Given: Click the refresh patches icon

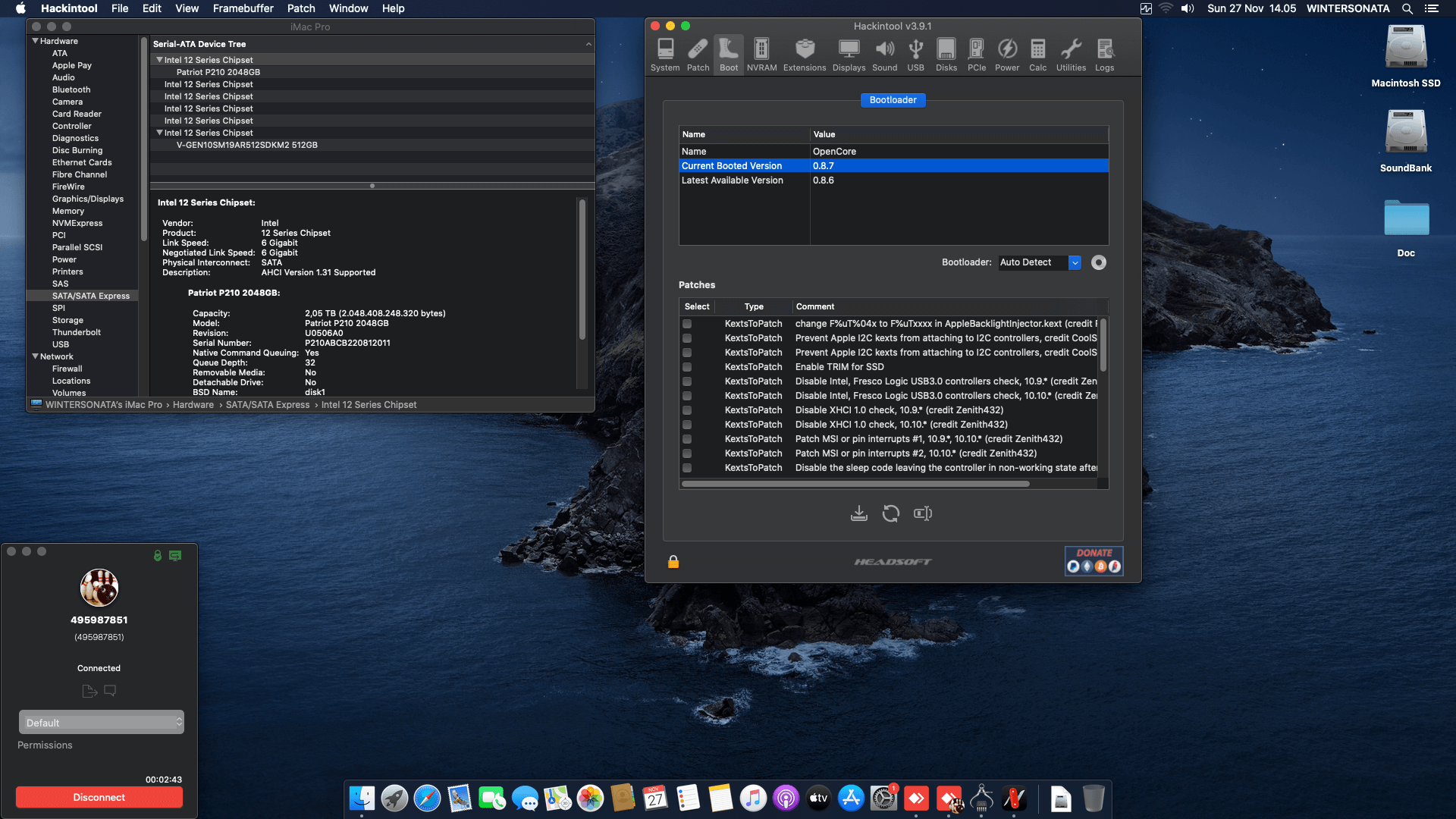Looking at the screenshot, I should 890,513.
